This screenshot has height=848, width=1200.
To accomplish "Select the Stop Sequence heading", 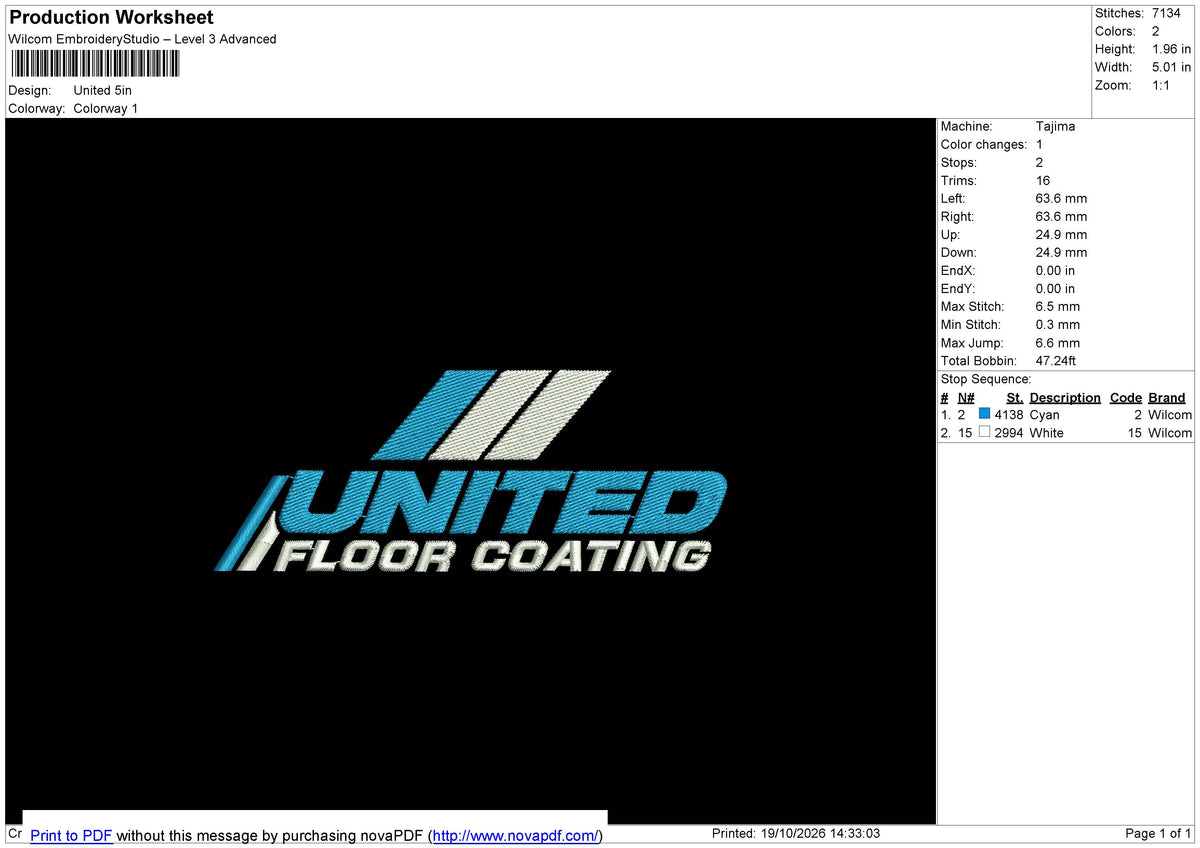I will pos(986,379).
